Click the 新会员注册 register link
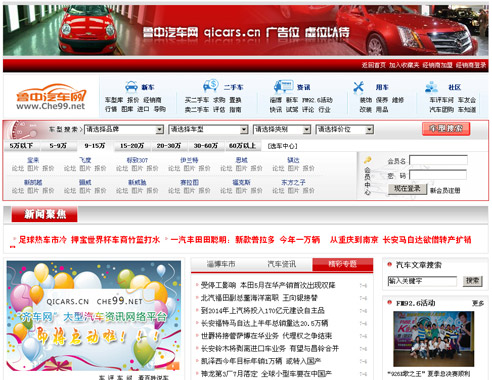This screenshot has width=492, height=380. (445, 191)
